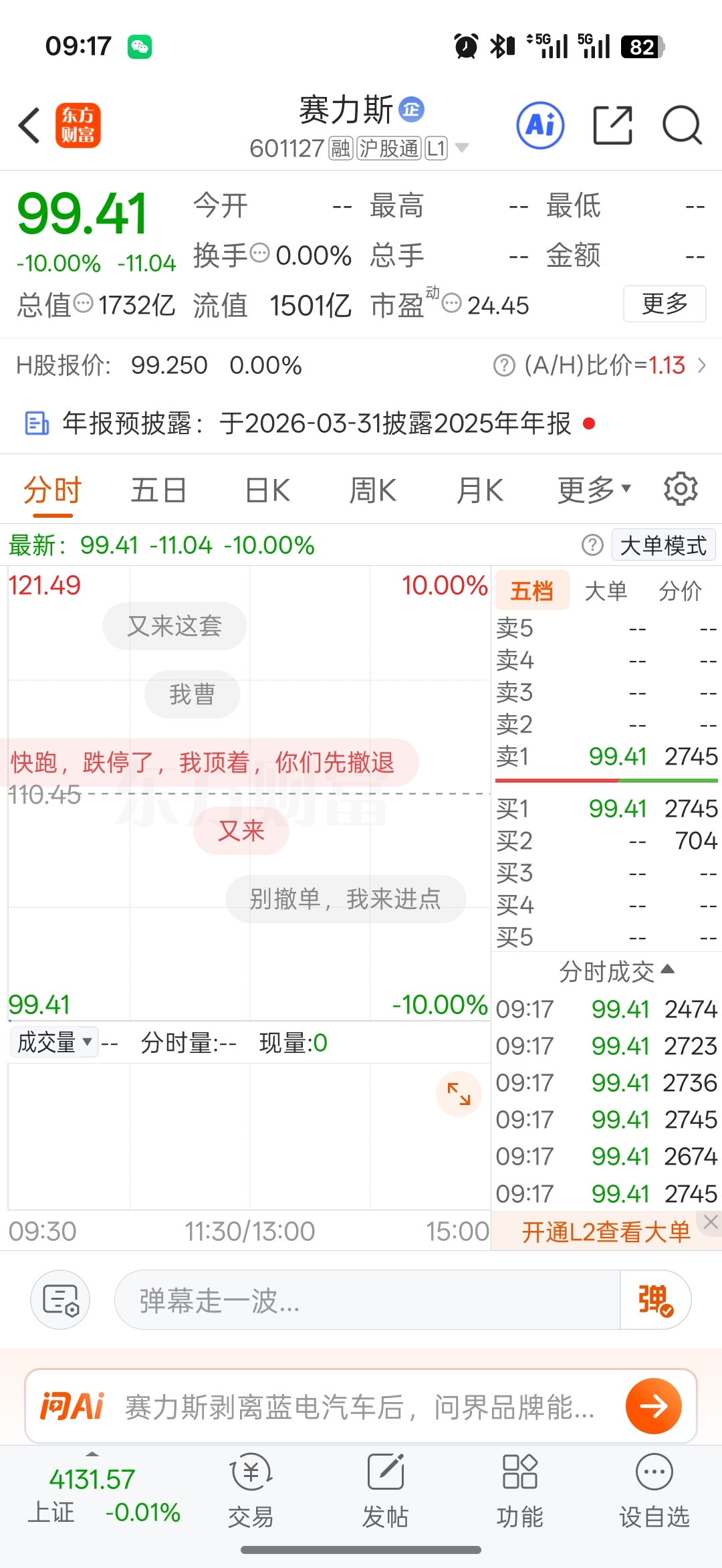
Task: Tap the orange arrow send button
Action: (x=653, y=1405)
